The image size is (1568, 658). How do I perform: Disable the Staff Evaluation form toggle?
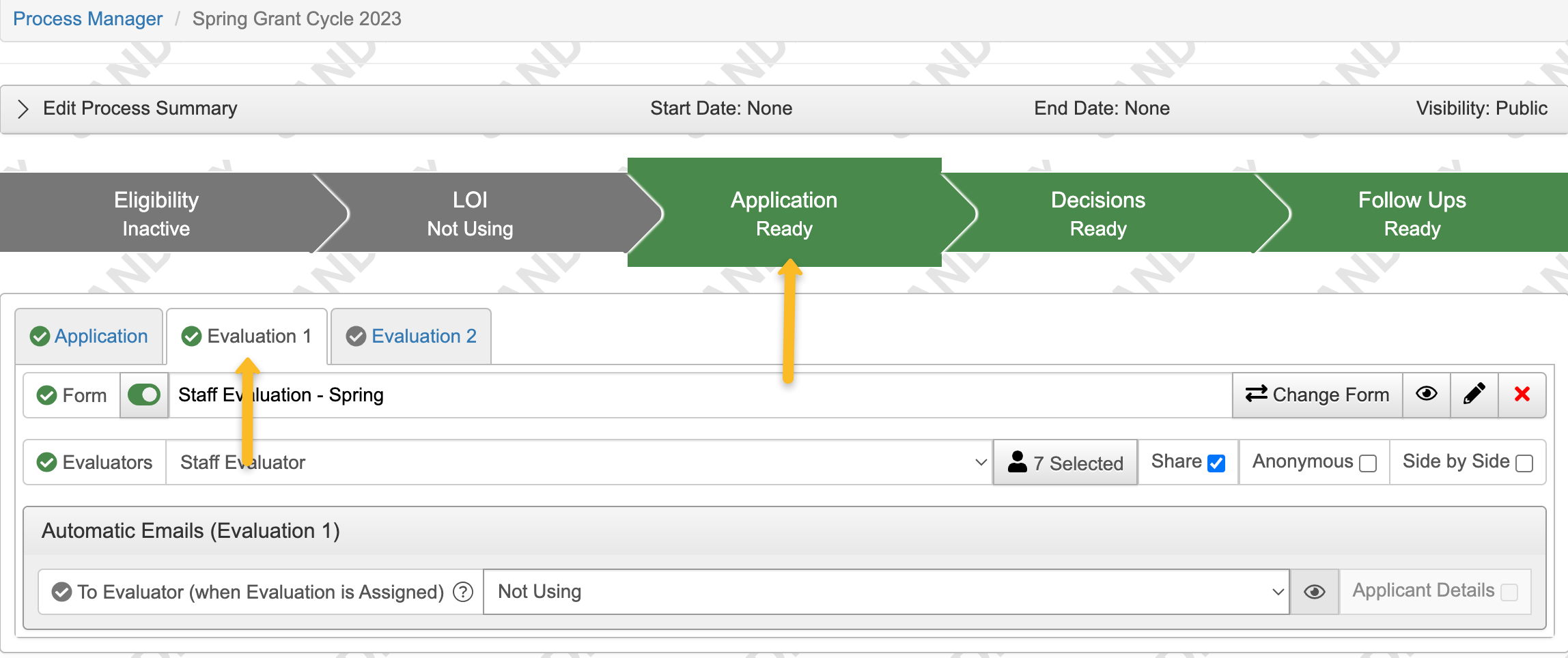point(143,395)
